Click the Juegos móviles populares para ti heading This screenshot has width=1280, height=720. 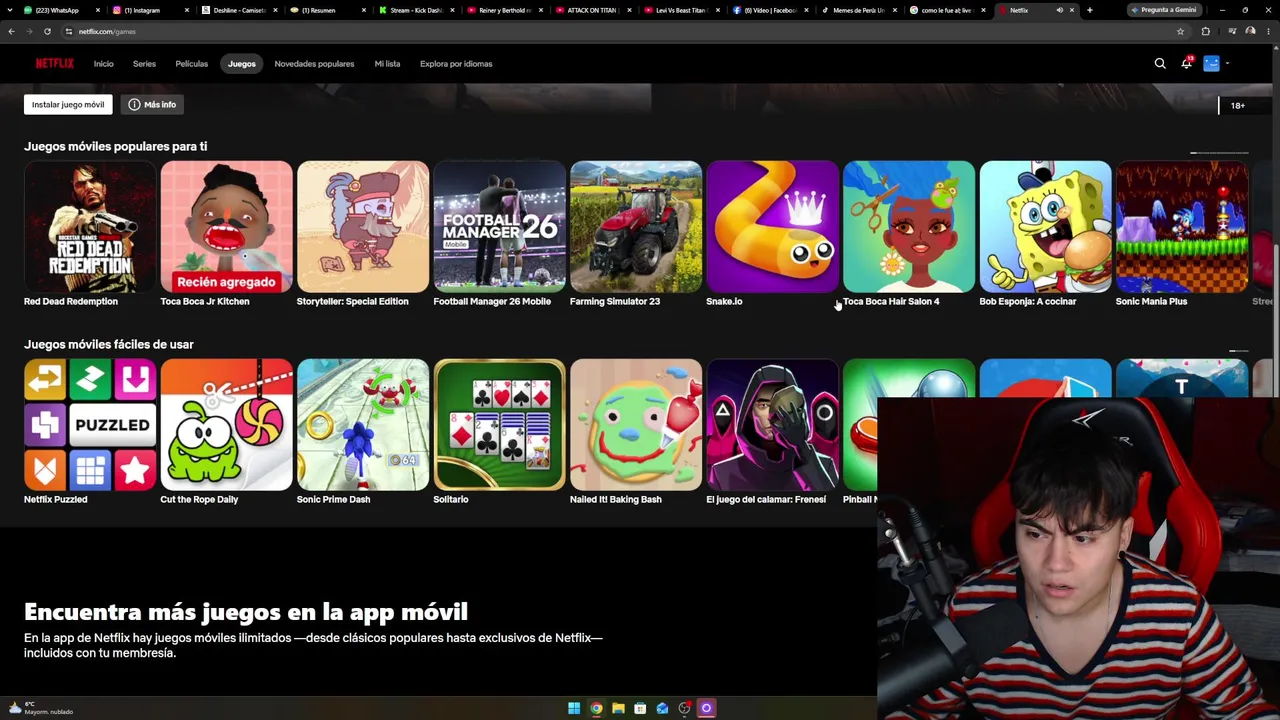pyautogui.click(x=116, y=146)
